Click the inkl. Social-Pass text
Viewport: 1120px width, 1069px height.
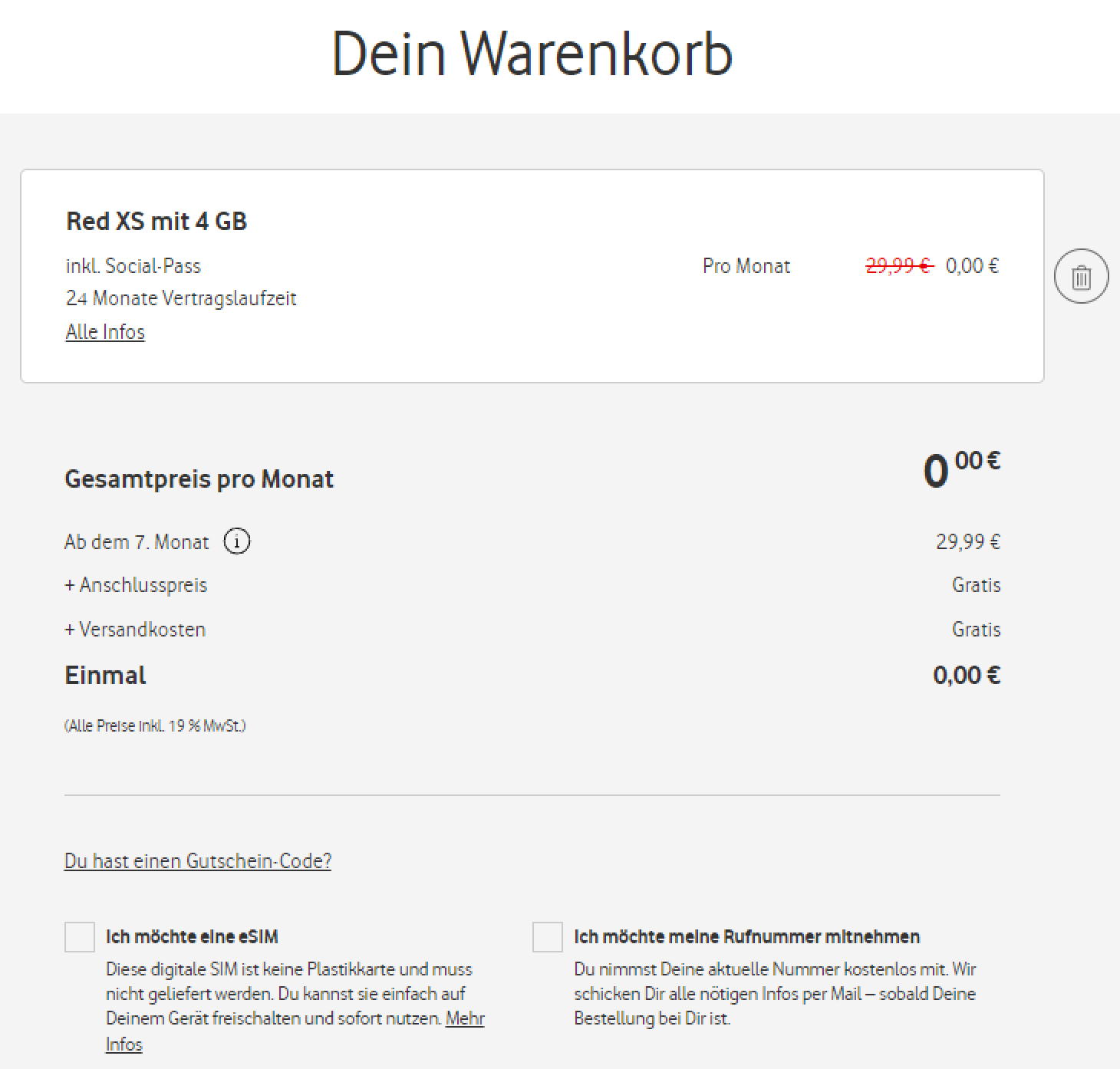(x=133, y=266)
